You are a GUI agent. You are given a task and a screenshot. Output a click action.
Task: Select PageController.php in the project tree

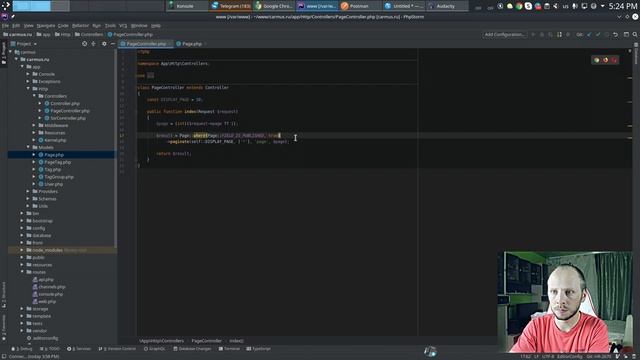(70, 111)
